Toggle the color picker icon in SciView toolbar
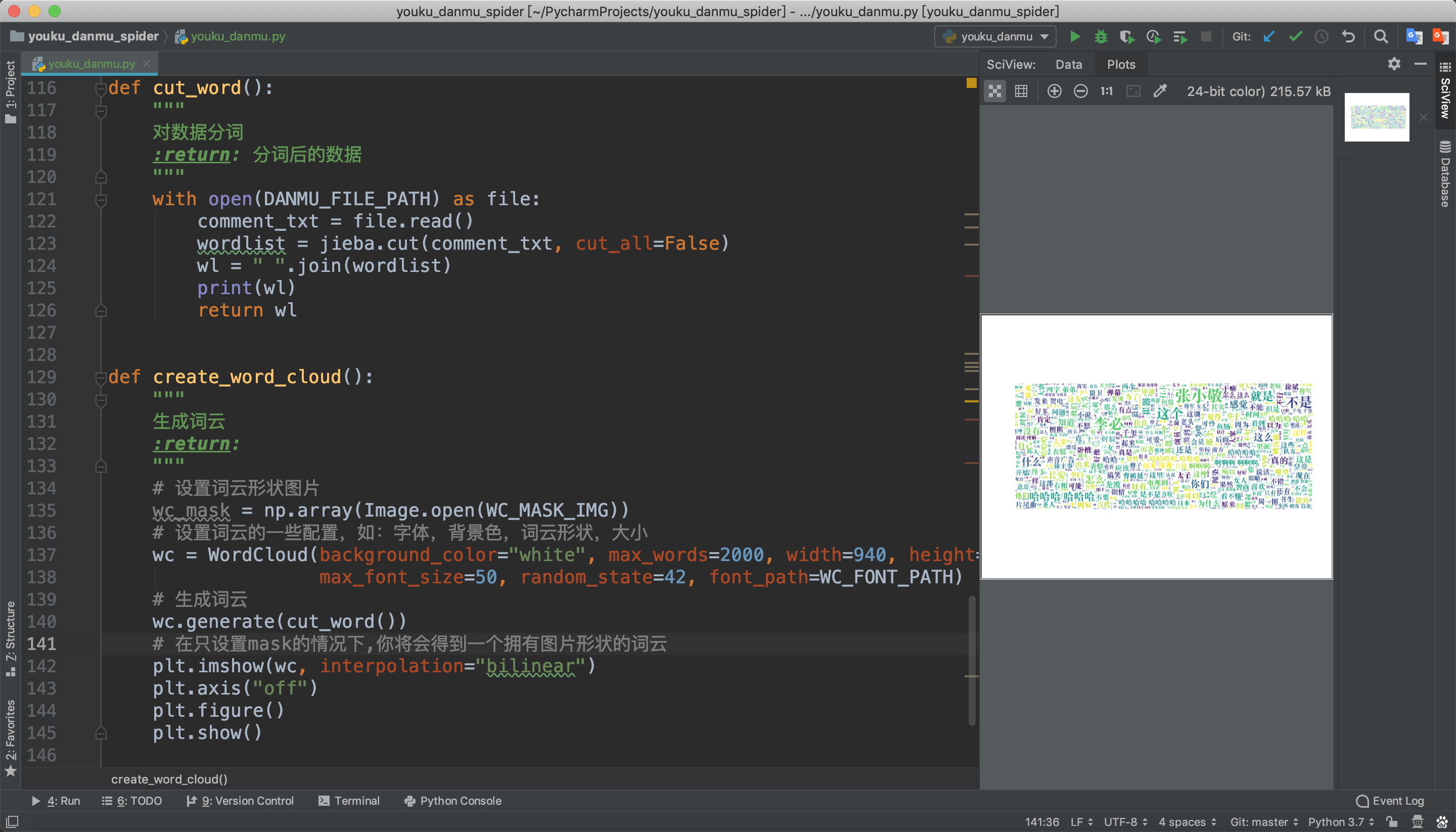1456x832 pixels. 1160,92
